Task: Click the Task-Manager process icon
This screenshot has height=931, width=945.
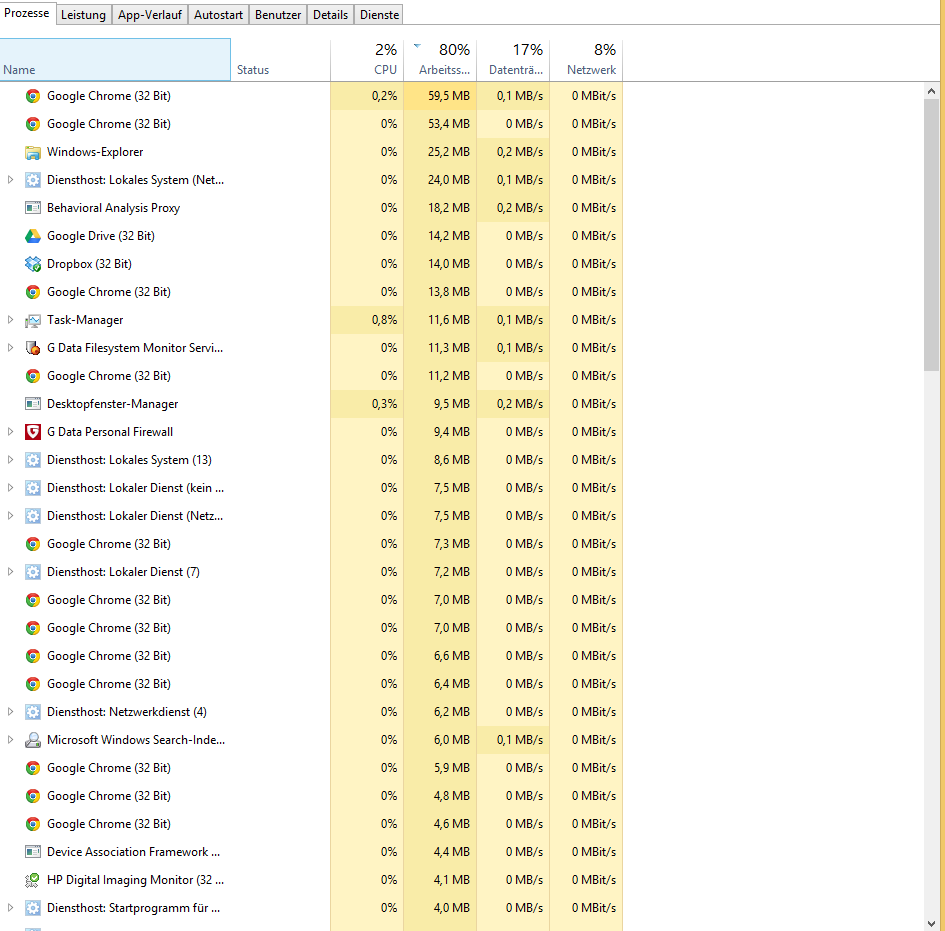Action: click(33, 320)
